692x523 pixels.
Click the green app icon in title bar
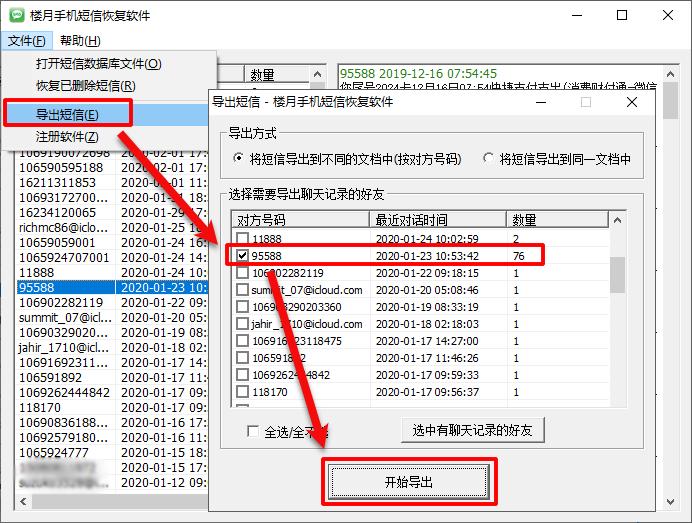tap(17, 15)
